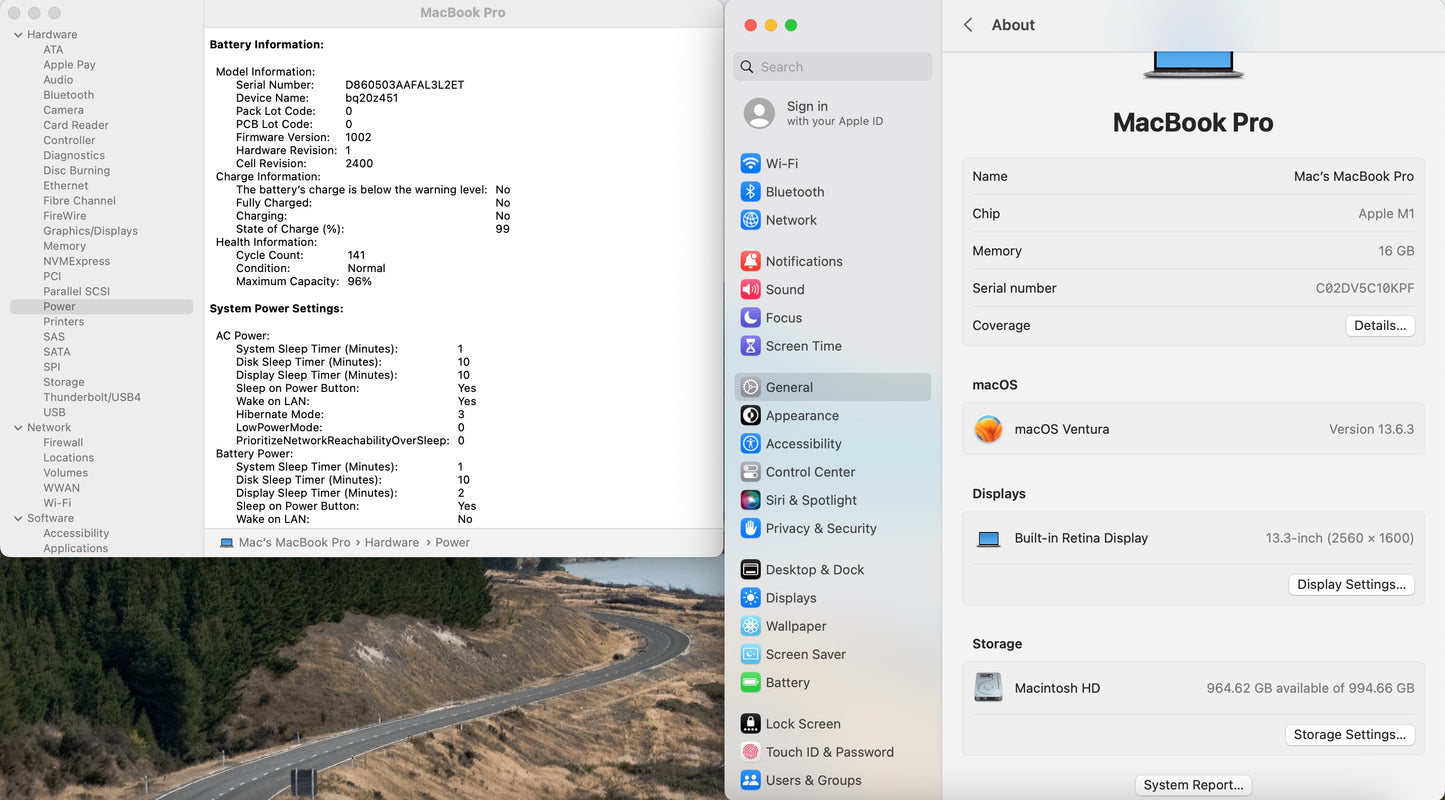The image size is (1445, 800).
Task: Click the Apple ID avatar icon
Action: [x=759, y=113]
